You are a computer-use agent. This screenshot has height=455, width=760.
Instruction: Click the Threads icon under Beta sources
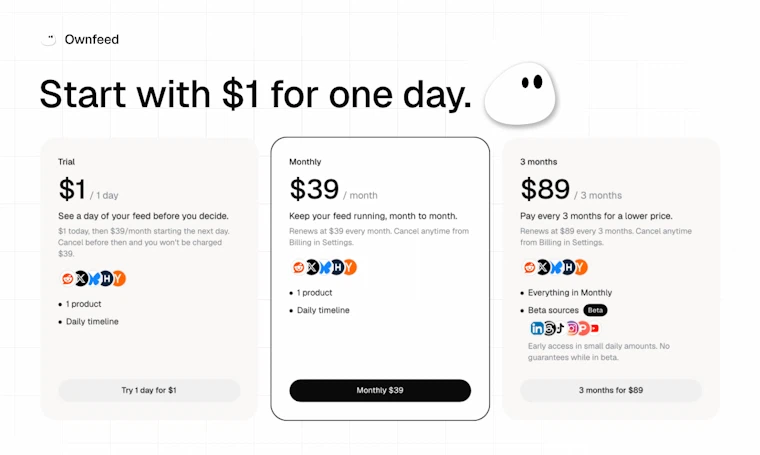click(549, 328)
